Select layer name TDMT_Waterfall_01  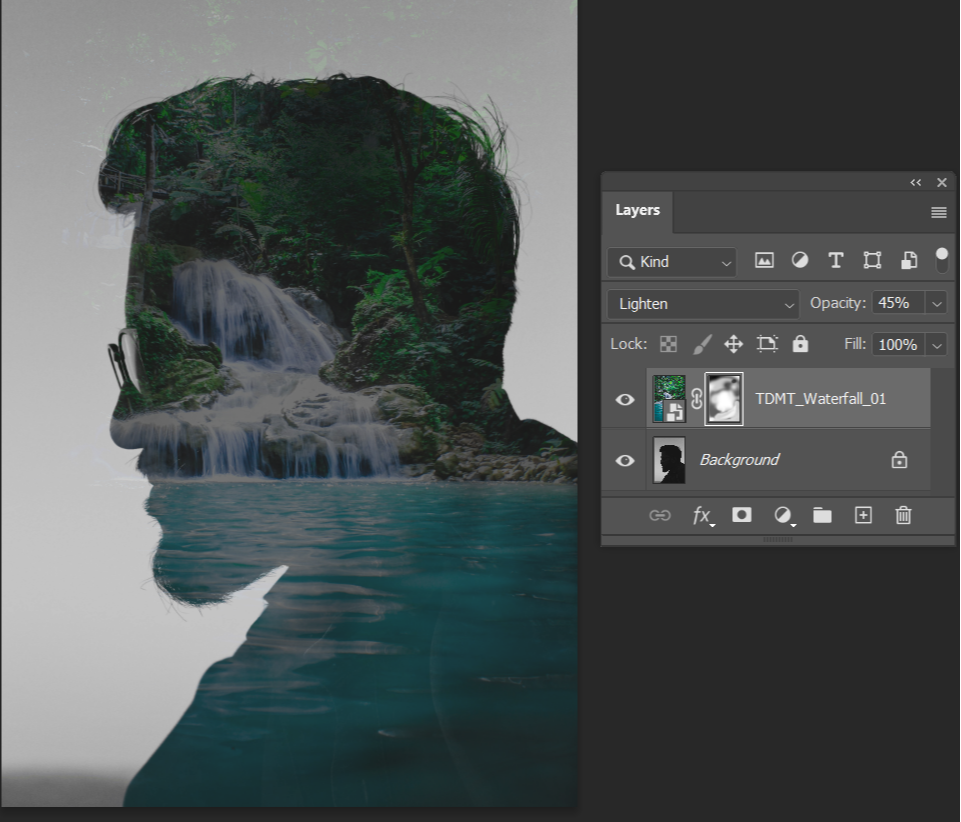(821, 399)
